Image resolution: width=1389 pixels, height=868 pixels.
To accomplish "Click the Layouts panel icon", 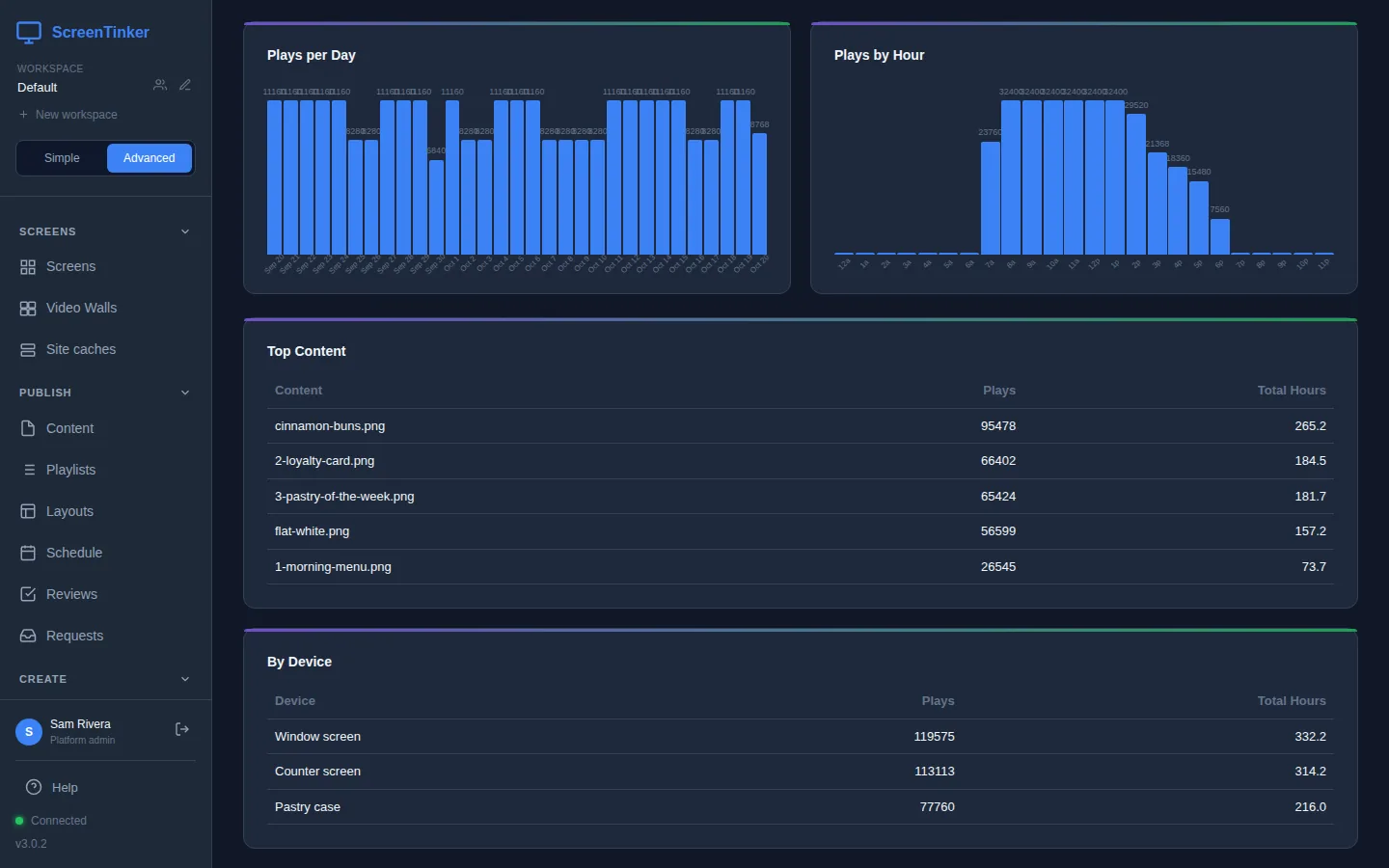I will [28, 511].
